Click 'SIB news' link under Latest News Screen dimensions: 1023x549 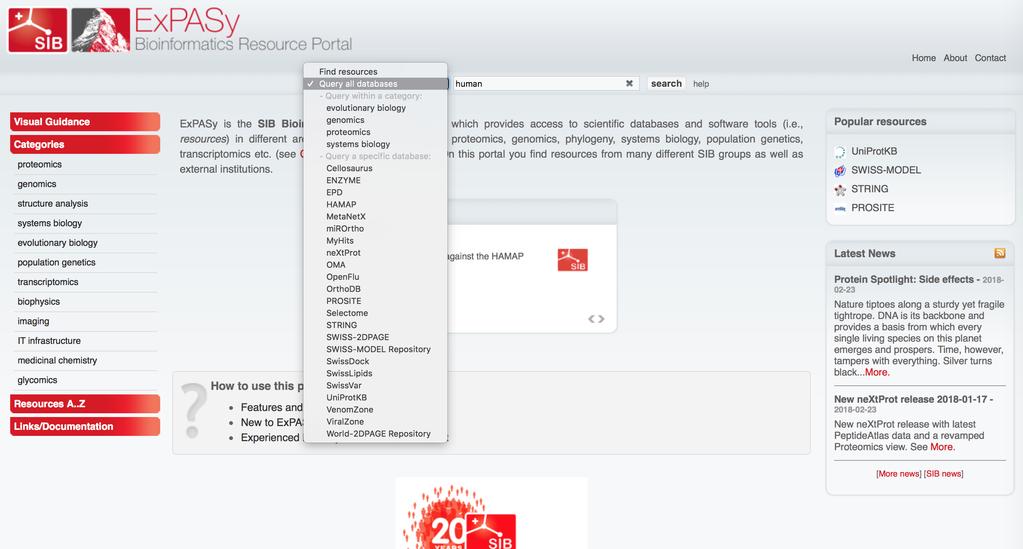pos(943,474)
